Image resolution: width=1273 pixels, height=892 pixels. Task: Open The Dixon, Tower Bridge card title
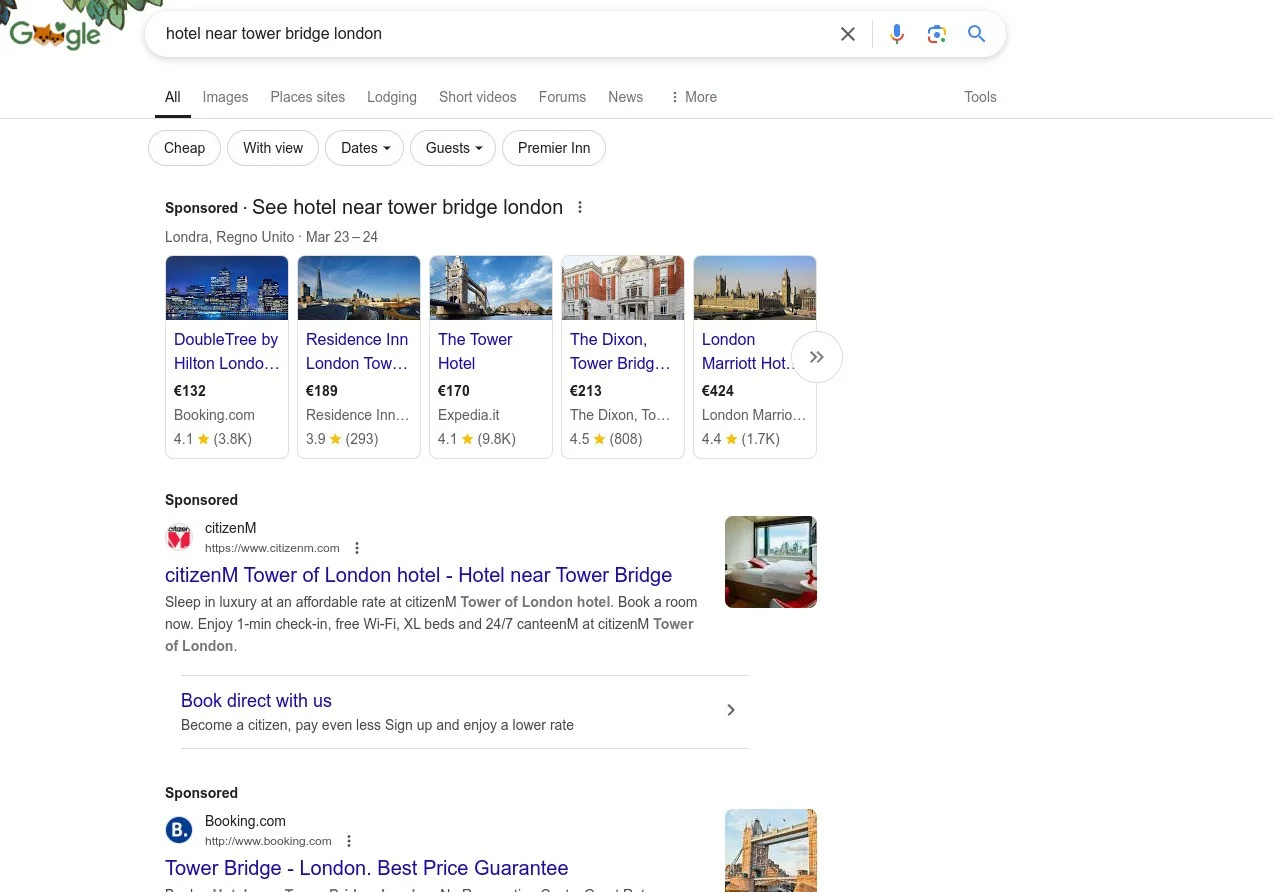coord(620,351)
